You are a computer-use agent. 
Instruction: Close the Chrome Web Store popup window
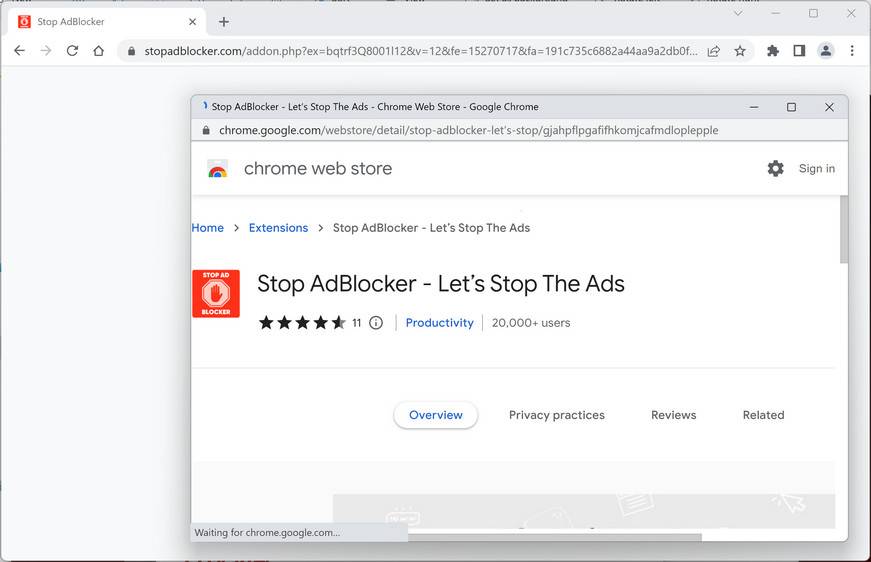pos(829,107)
